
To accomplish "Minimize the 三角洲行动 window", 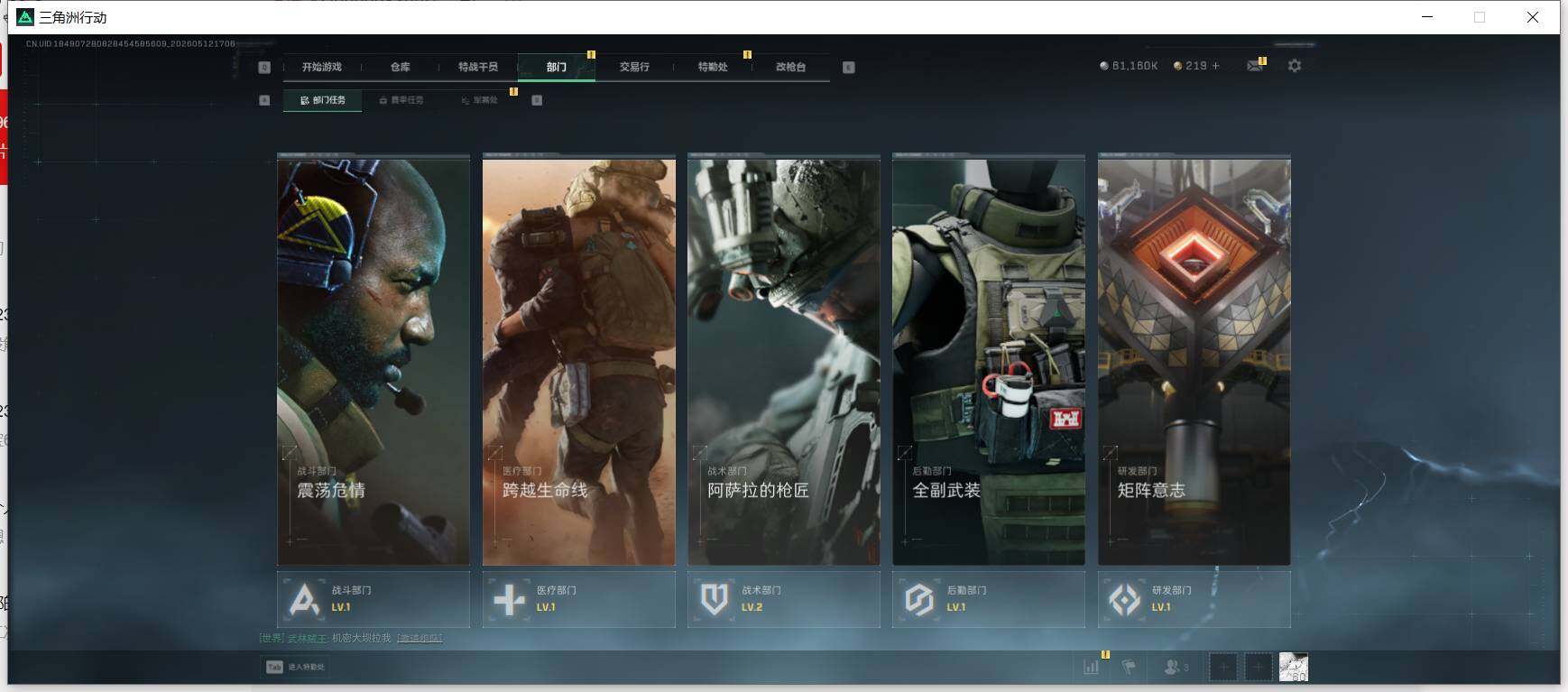I will (1427, 17).
